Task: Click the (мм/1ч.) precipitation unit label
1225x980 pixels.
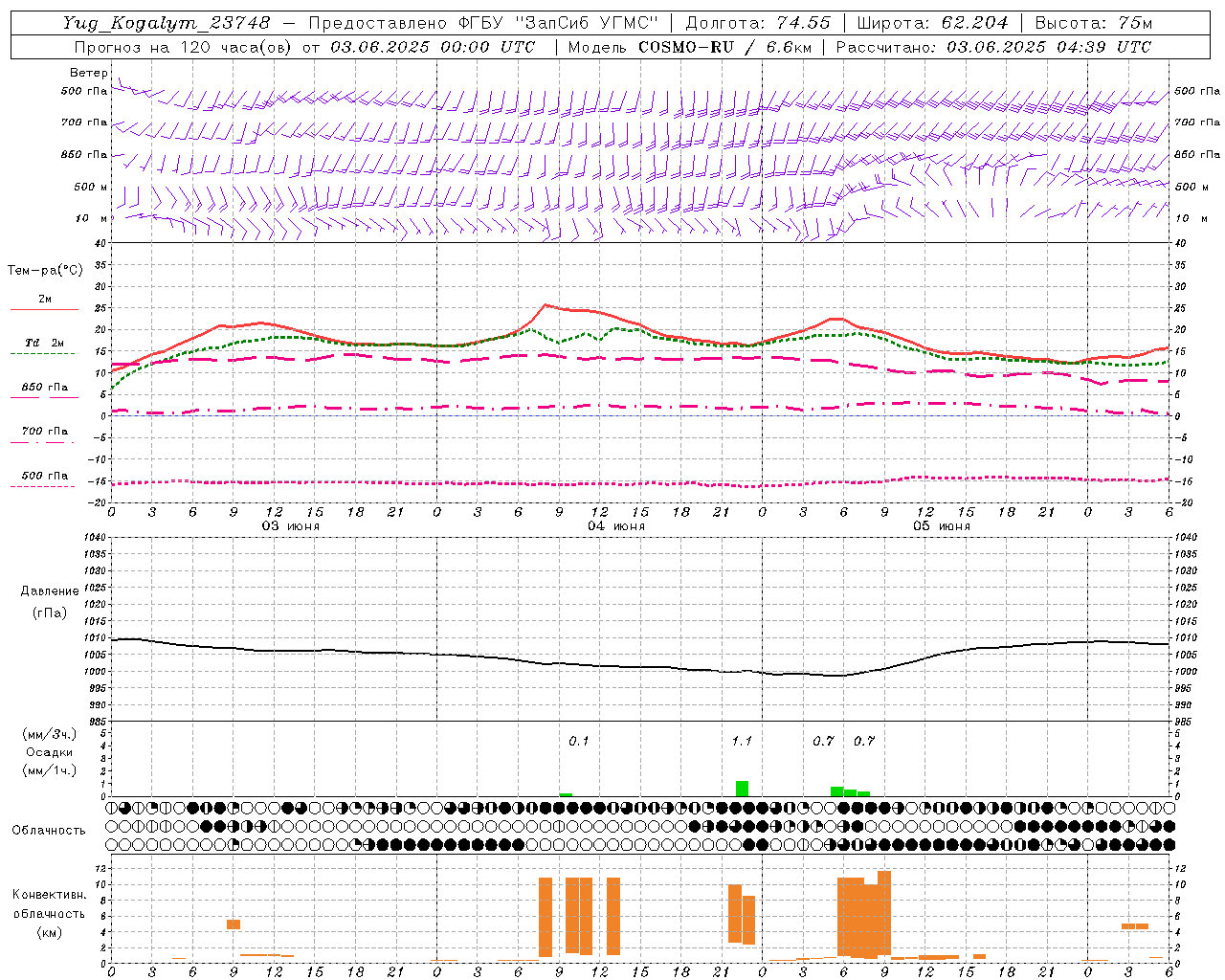Action: (x=50, y=770)
